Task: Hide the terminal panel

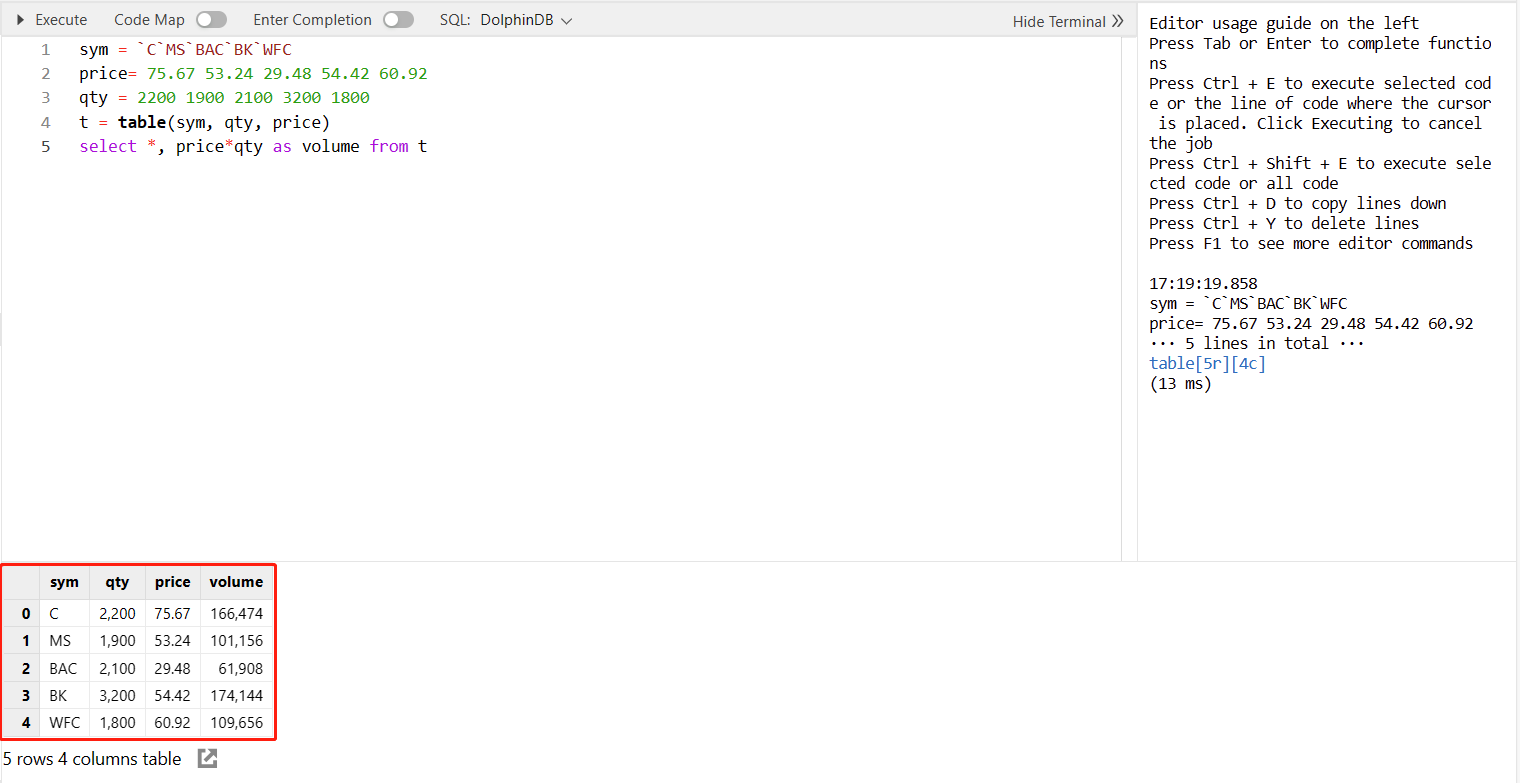Action: point(1067,21)
